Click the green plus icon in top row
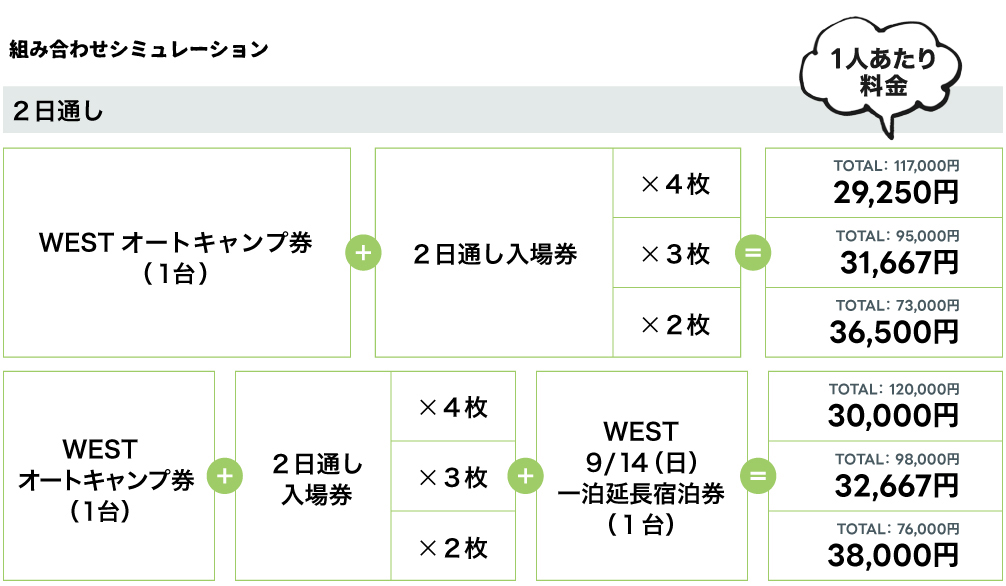This screenshot has height=586, width=1006. (363, 253)
